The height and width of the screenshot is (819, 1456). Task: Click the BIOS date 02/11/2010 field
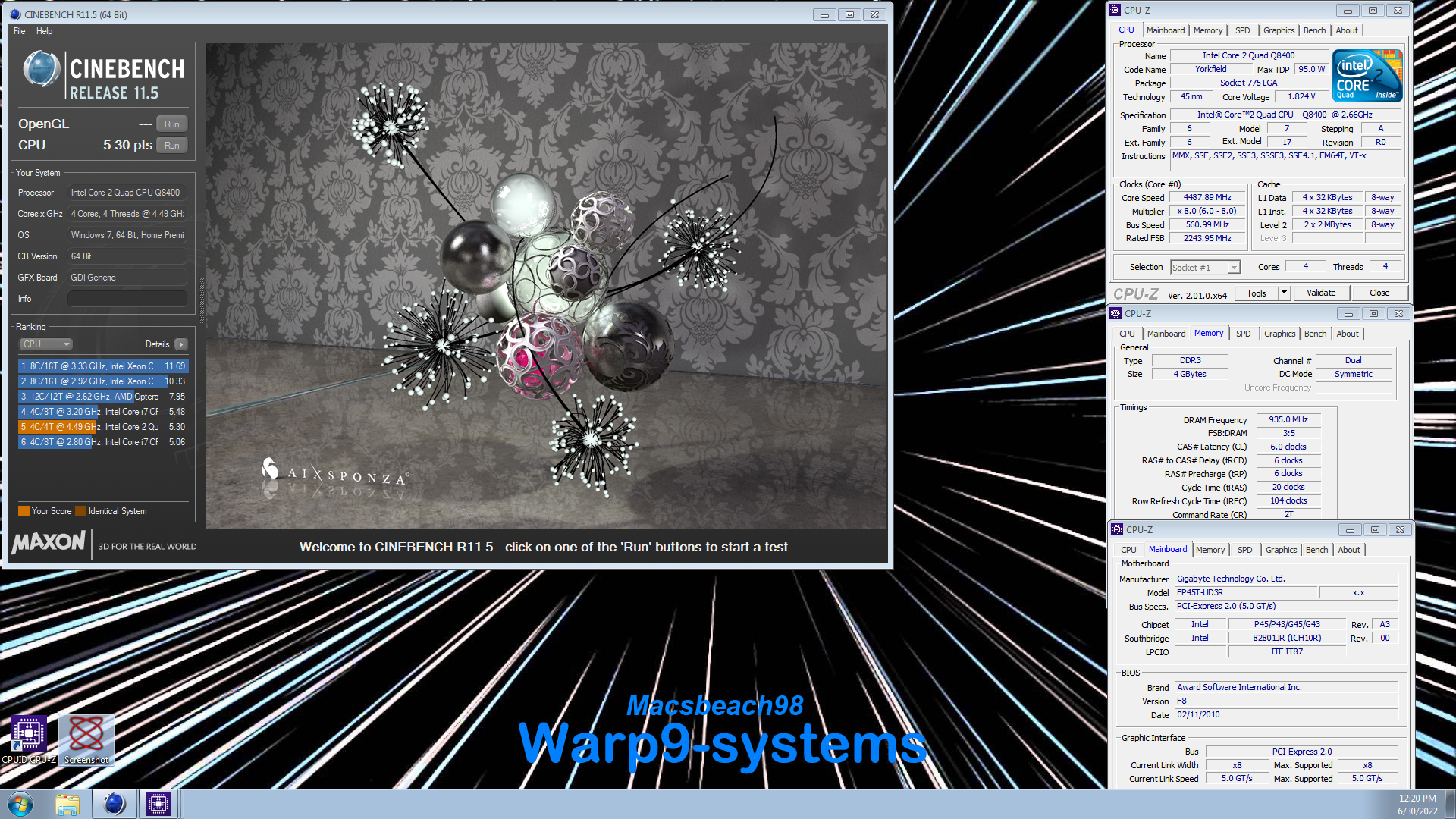1286,715
